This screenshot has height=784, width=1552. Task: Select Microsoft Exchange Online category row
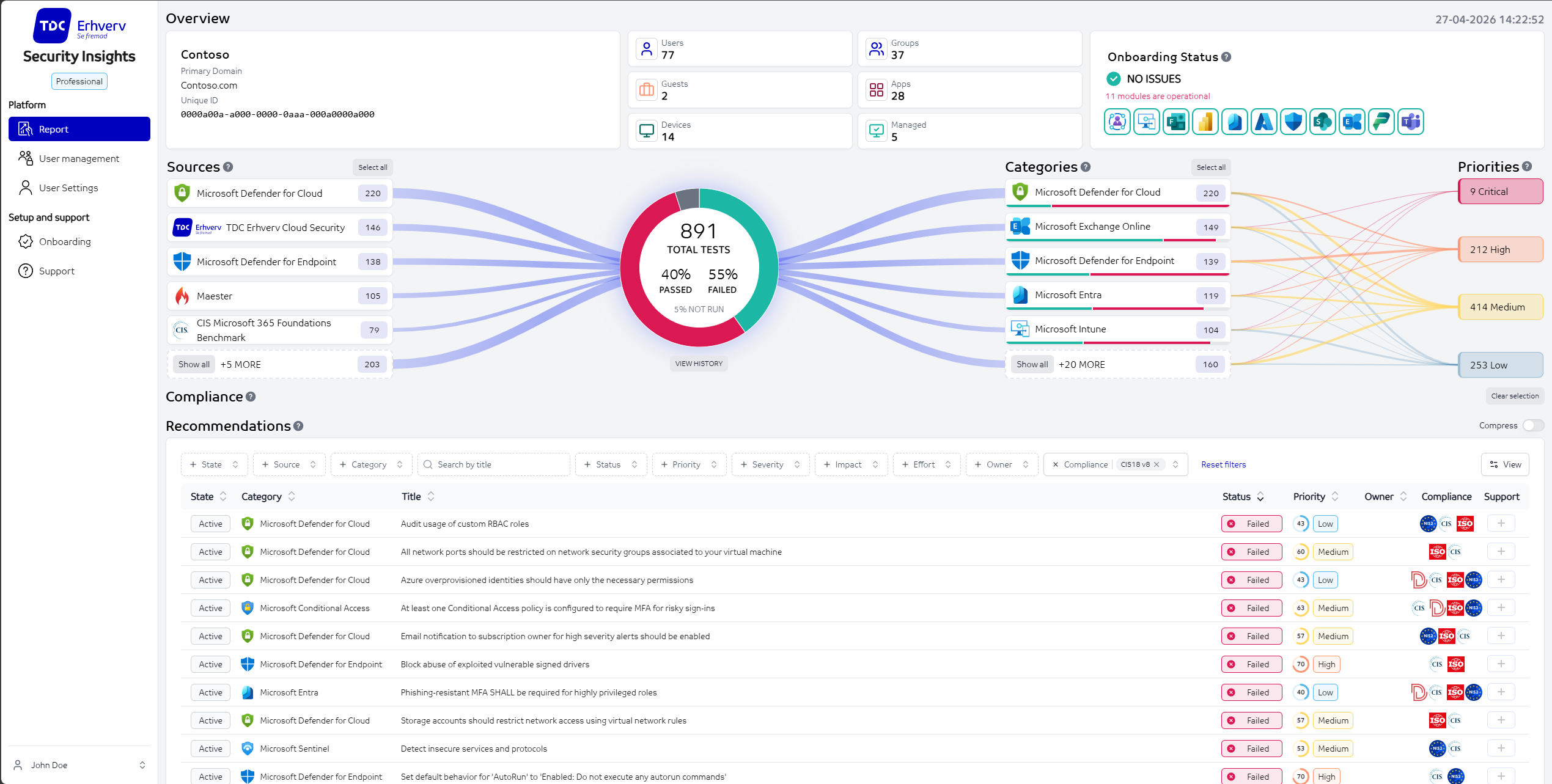coord(1117,227)
